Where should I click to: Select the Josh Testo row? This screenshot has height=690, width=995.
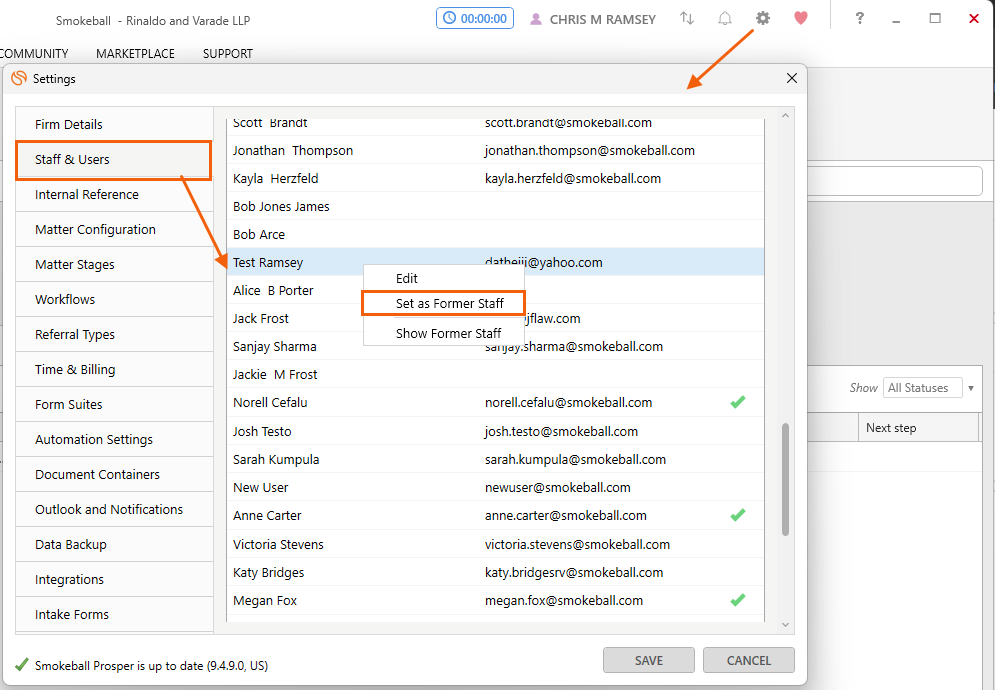pyautogui.click(x=496, y=431)
